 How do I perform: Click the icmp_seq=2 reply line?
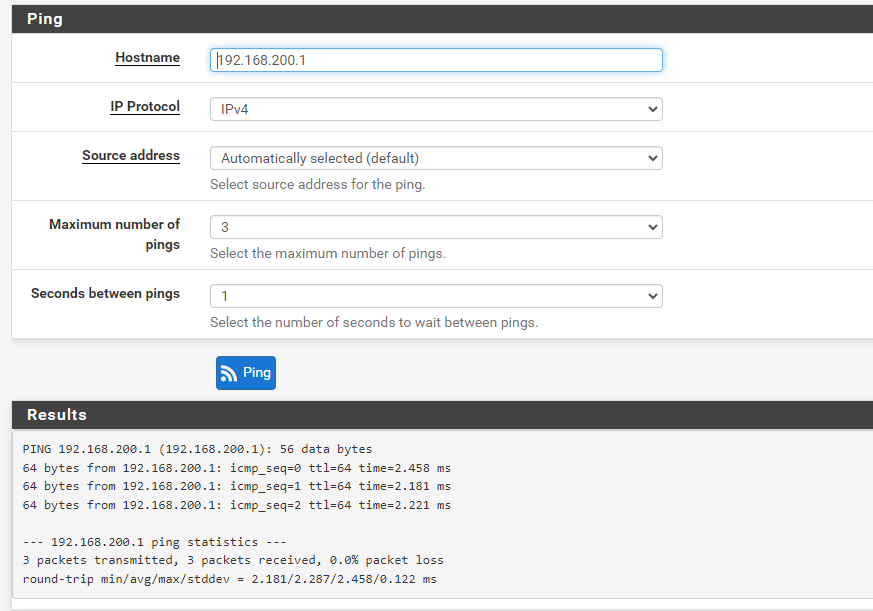click(236, 505)
